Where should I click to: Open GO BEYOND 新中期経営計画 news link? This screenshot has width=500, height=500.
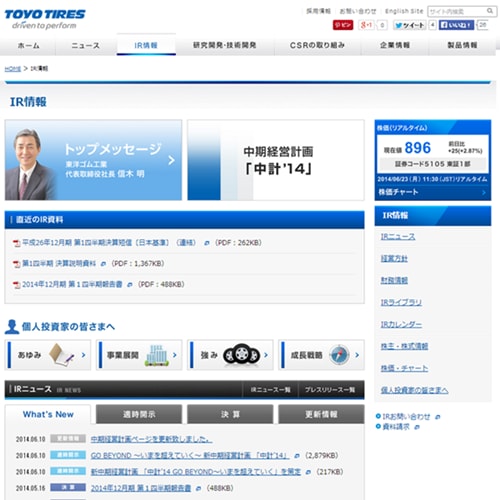190,456
